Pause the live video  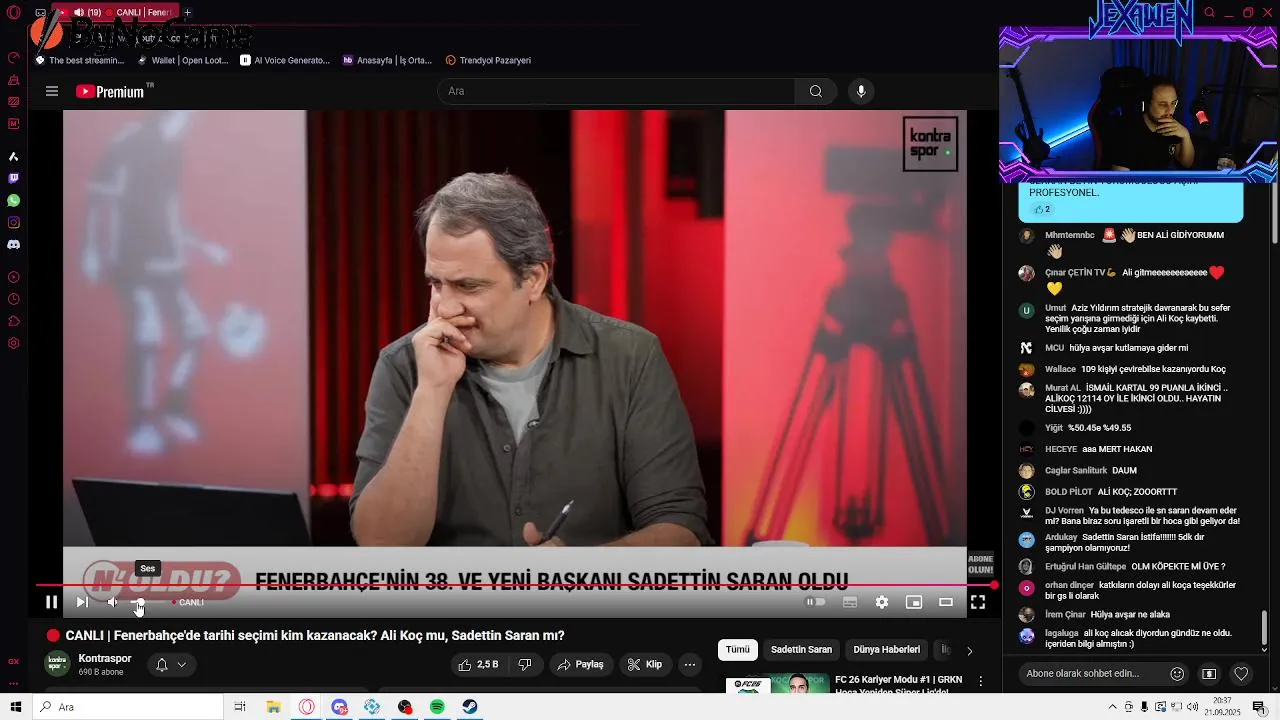click(x=51, y=602)
